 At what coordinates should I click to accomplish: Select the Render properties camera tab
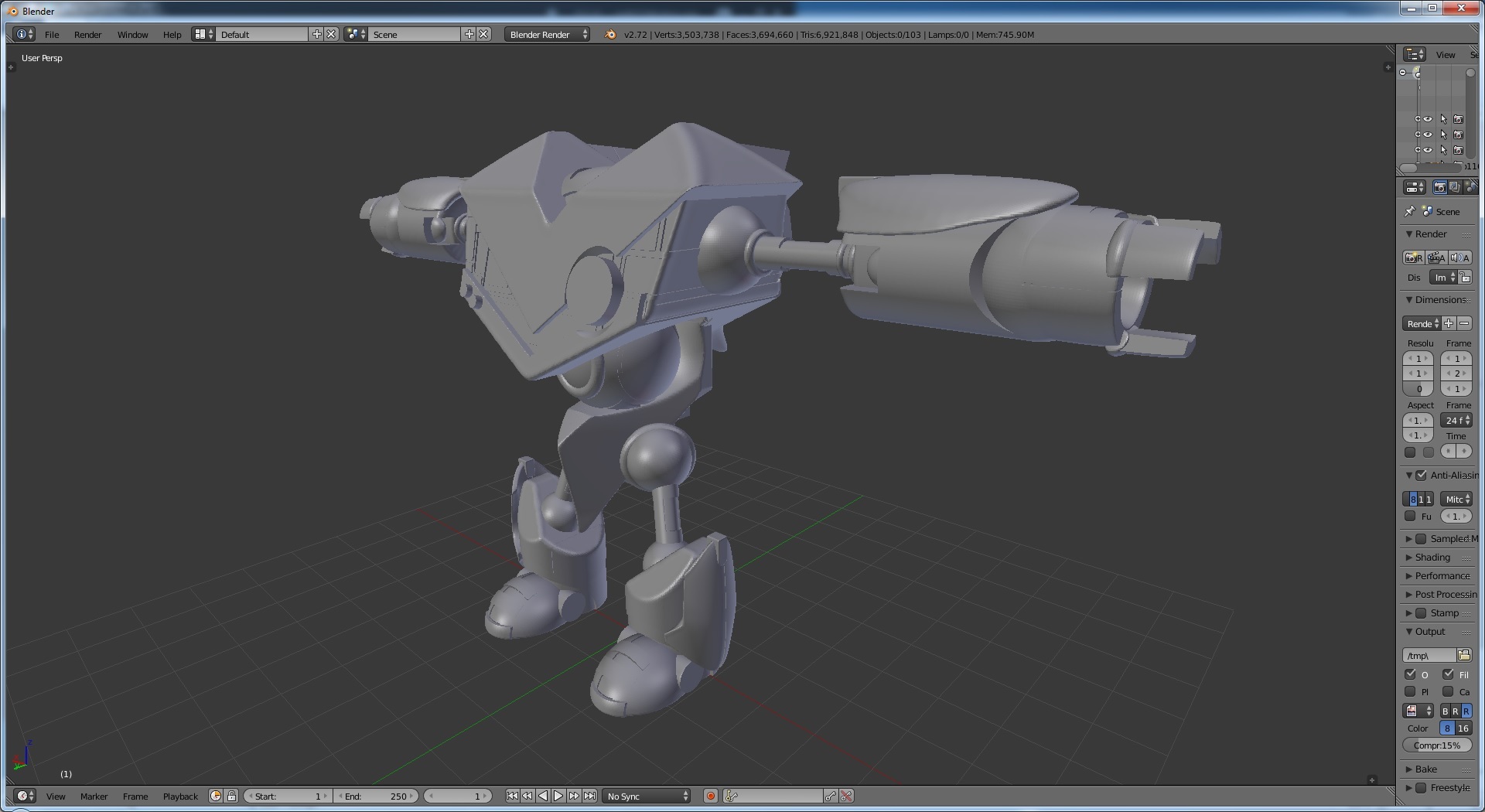pyautogui.click(x=1439, y=187)
